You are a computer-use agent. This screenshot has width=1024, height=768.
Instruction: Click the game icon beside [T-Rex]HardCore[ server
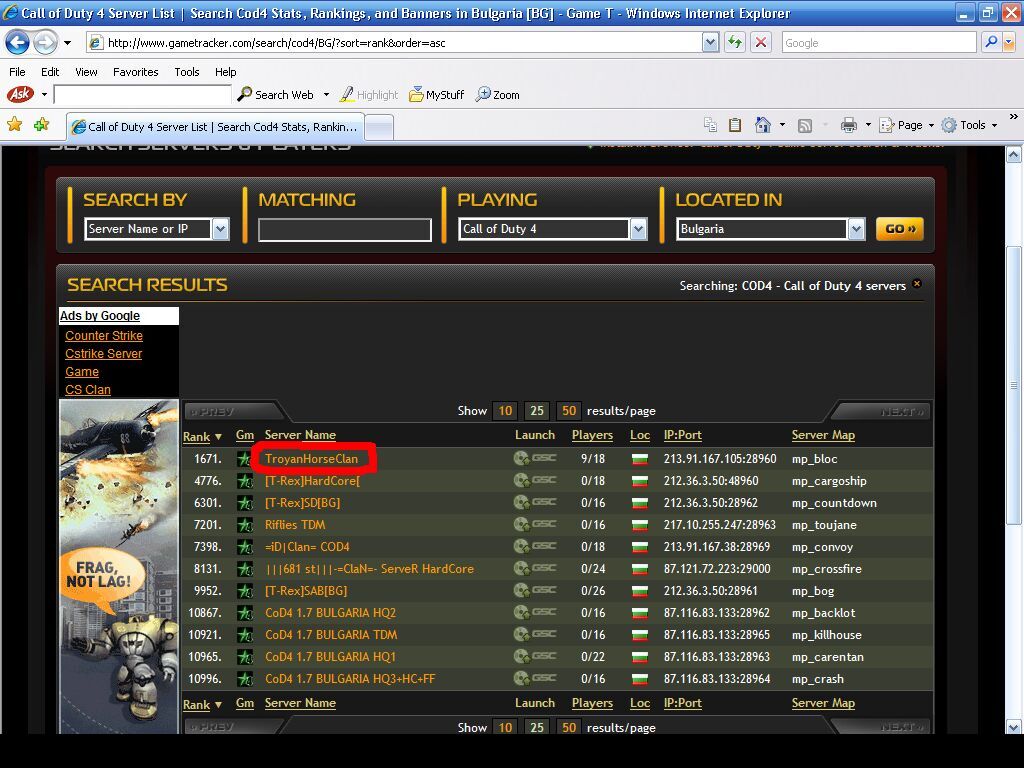[x=244, y=481]
